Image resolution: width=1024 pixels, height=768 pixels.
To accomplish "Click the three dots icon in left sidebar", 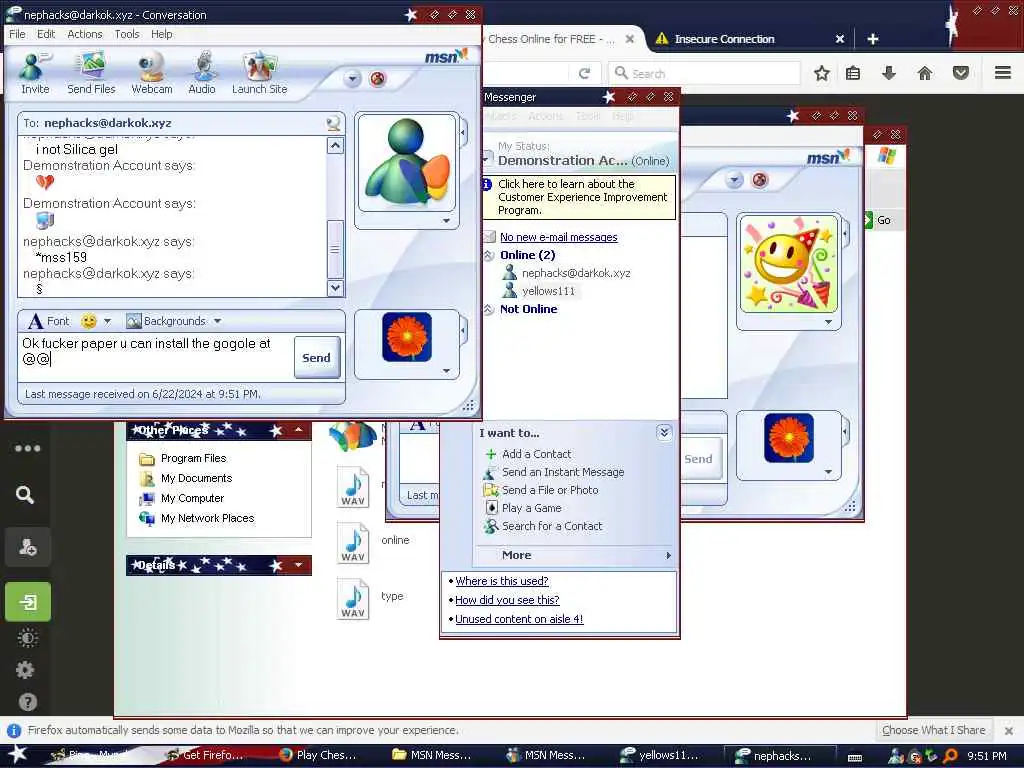I will (x=27, y=448).
